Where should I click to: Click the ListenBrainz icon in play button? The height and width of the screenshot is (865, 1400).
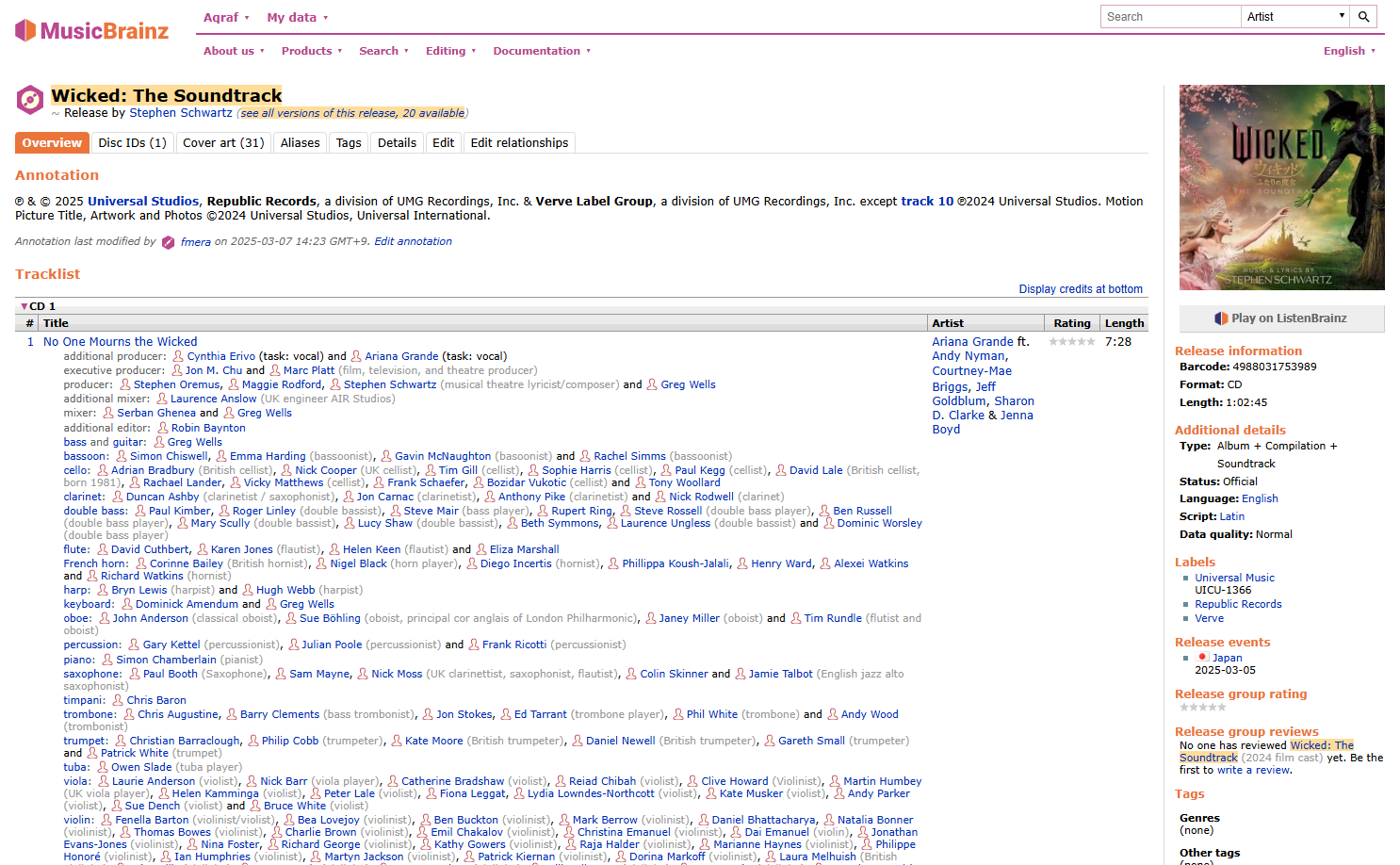[1221, 318]
